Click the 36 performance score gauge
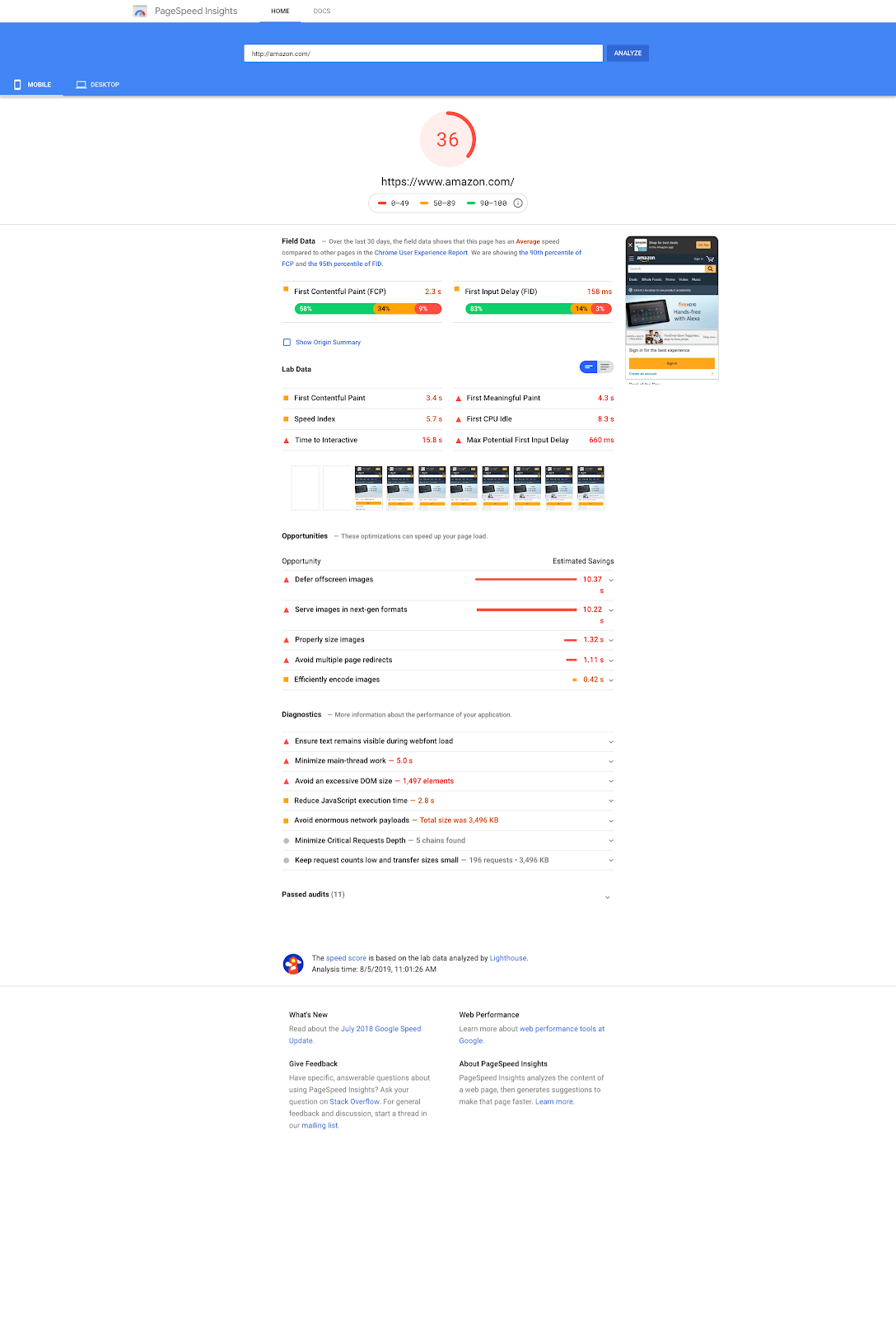896x1318 pixels. click(448, 139)
